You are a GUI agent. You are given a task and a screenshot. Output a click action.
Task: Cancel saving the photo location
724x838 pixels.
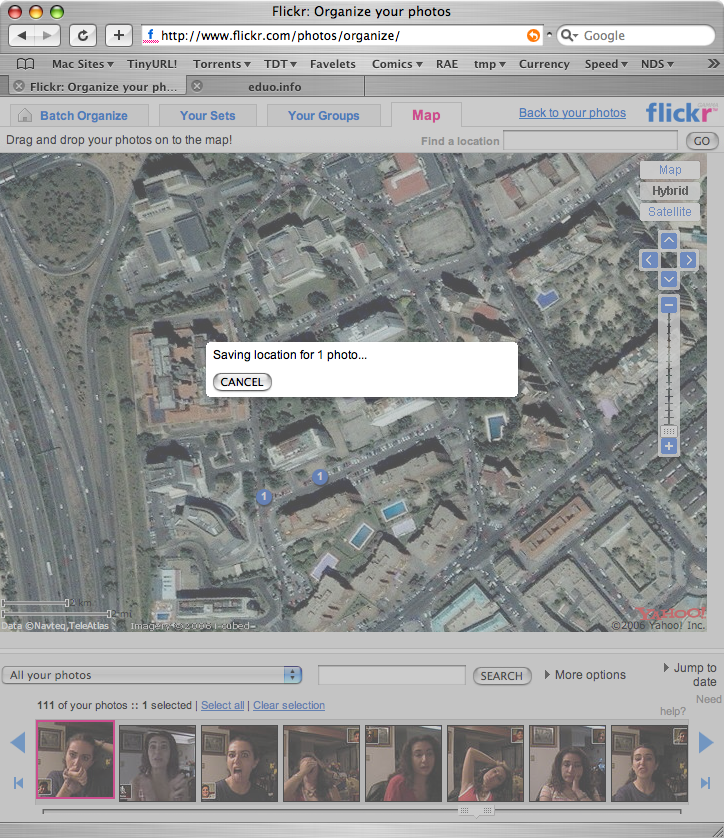pos(242,382)
